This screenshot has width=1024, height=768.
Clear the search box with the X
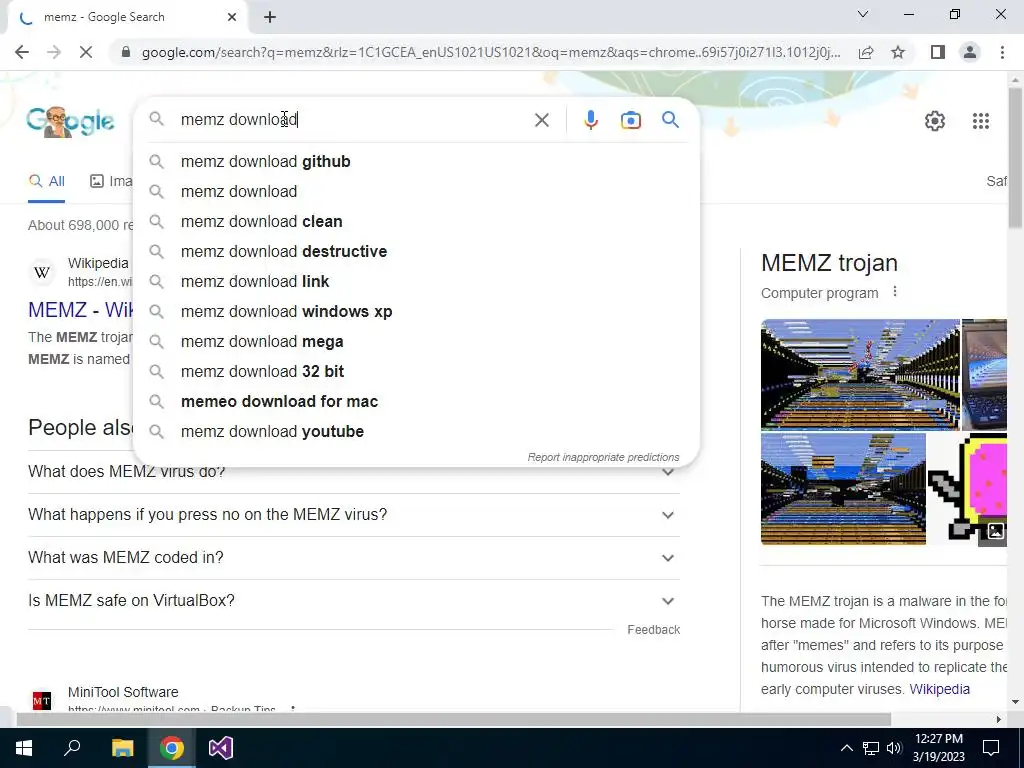[541, 120]
